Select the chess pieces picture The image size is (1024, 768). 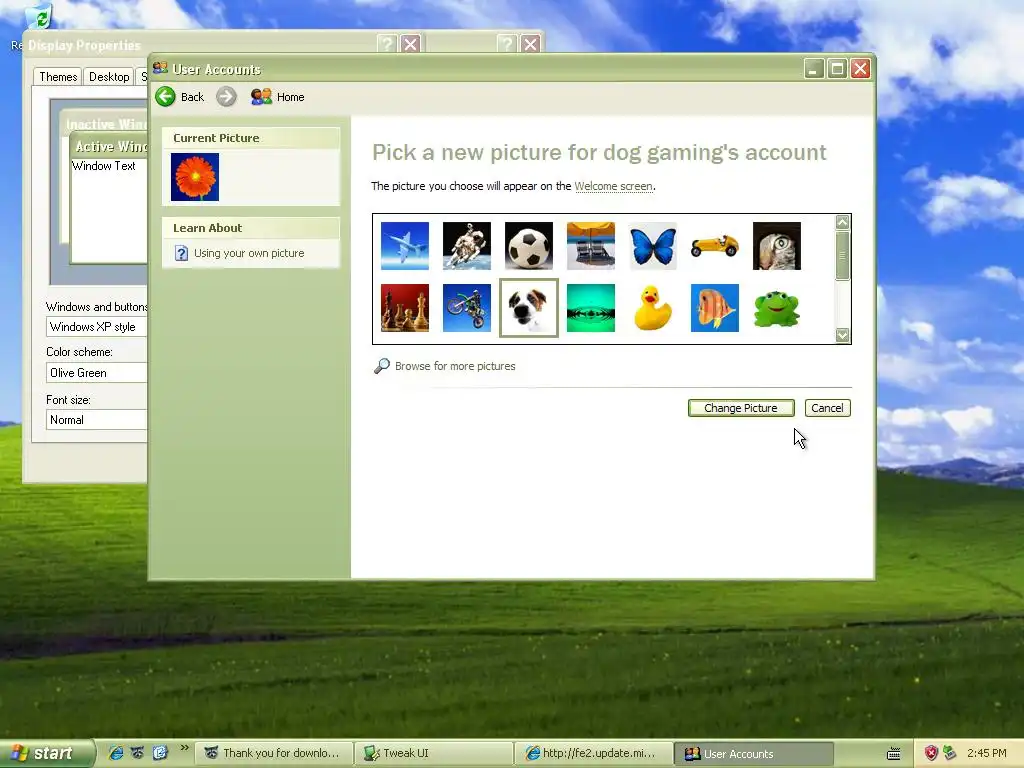(405, 308)
